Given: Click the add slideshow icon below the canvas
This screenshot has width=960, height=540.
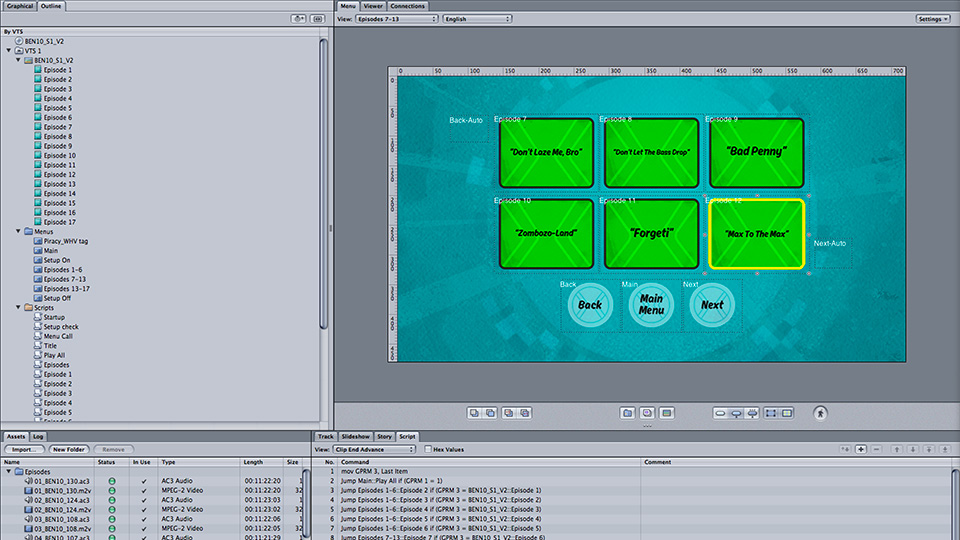Looking at the screenshot, I should point(647,413).
